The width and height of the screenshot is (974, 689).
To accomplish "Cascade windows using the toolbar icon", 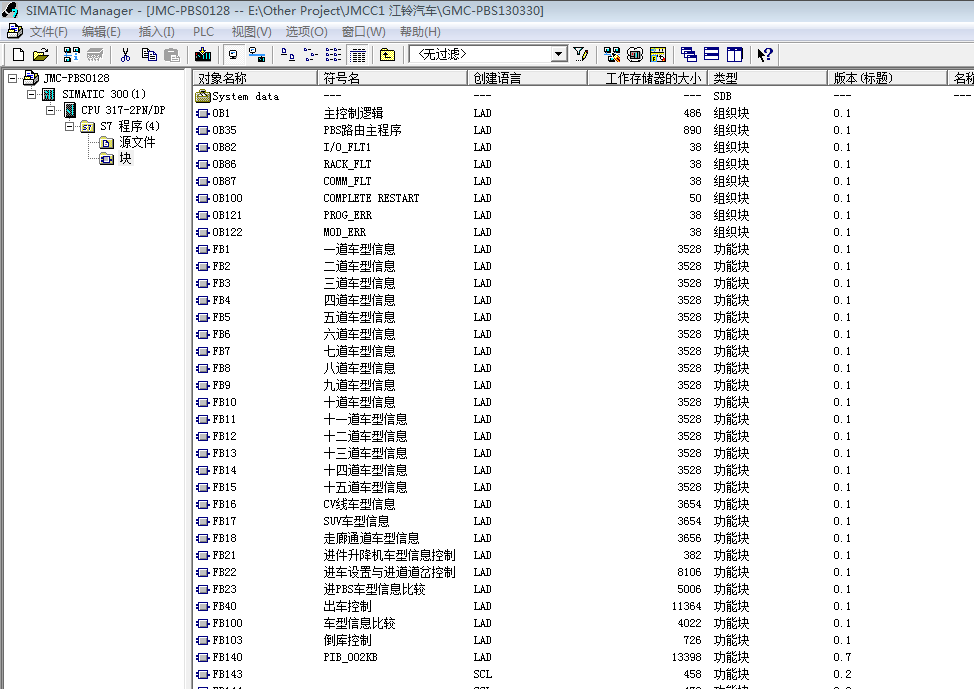I will click(688, 55).
